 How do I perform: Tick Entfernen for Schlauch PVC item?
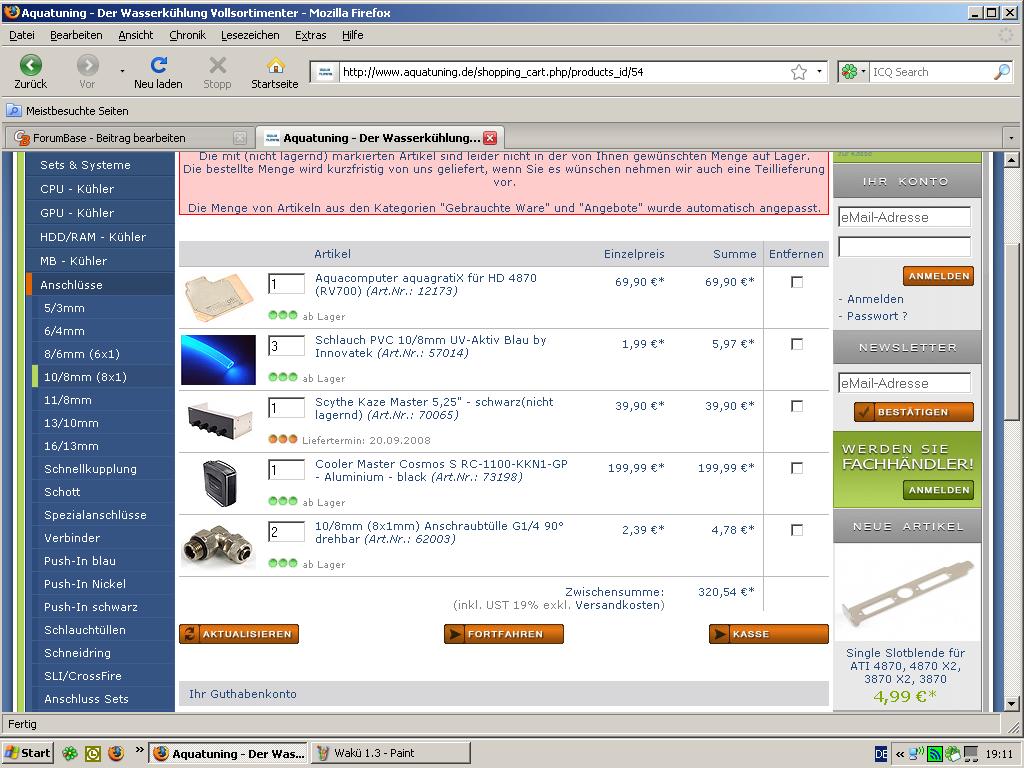(797, 344)
